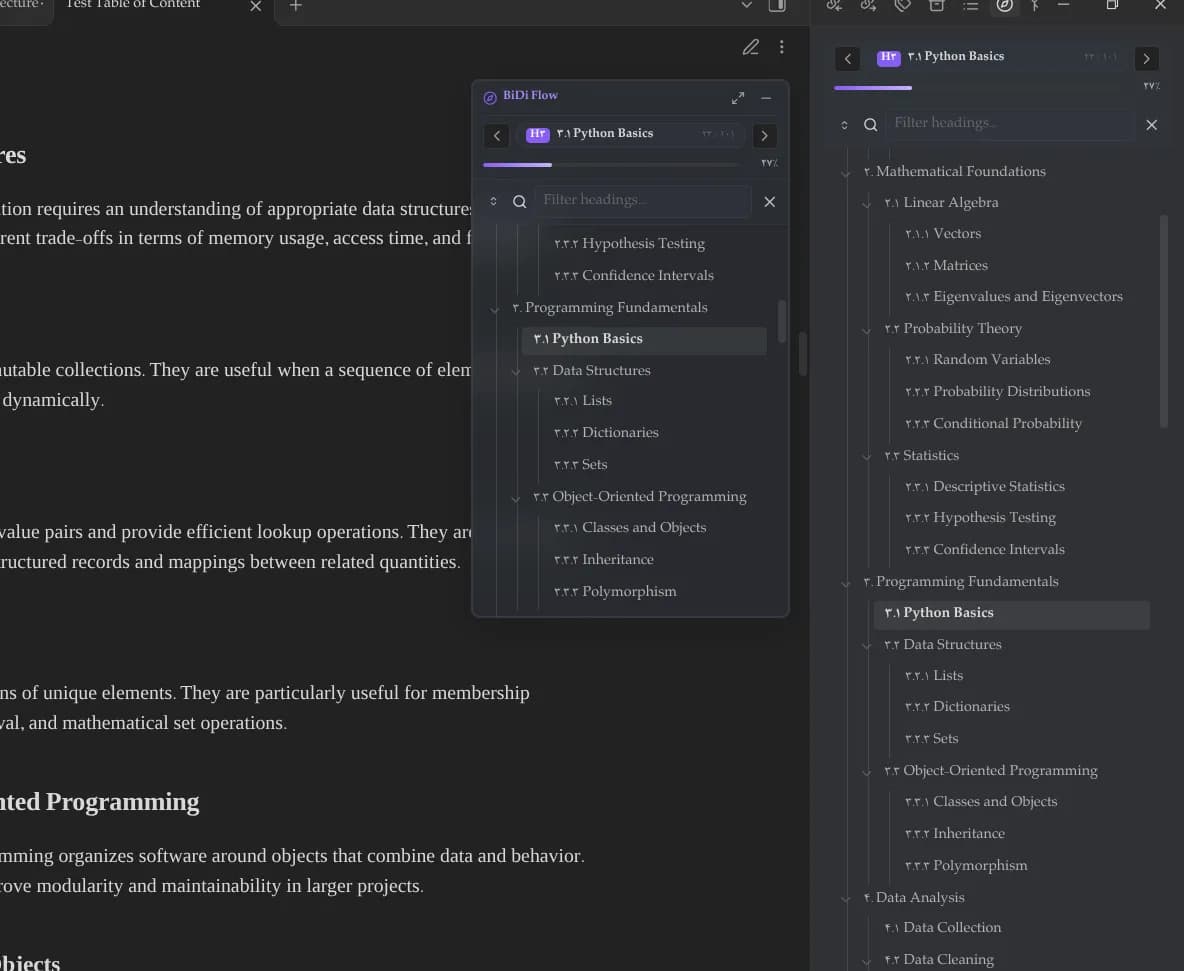Go to previous heading in the right sidebar
The image size is (1184, 971).
pos(847,59)
